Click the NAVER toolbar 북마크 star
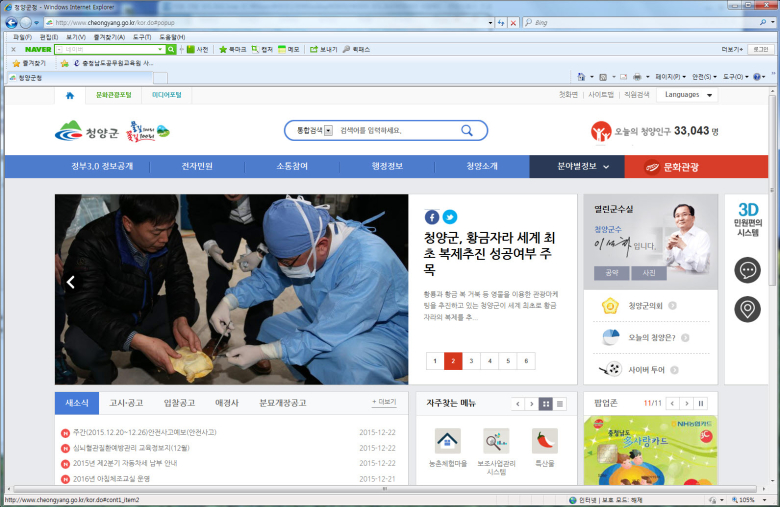 point(223,49)
